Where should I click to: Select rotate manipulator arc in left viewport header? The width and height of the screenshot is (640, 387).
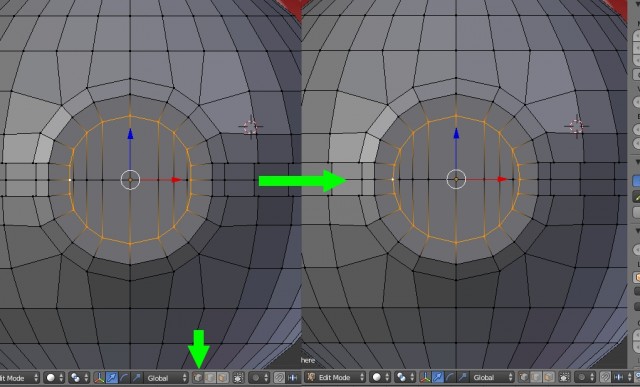[124, 378]
